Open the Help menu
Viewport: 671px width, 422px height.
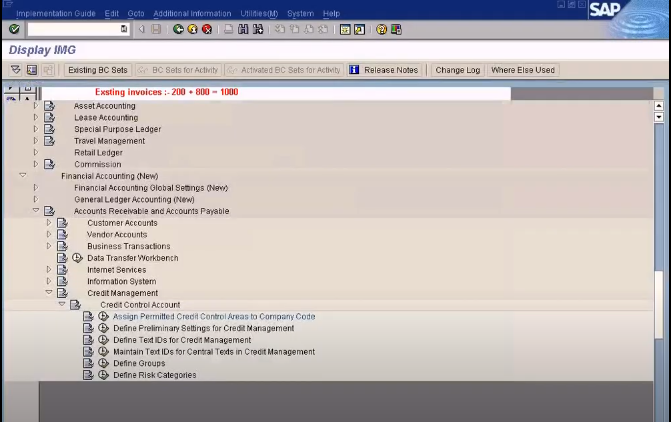[x=332, y=14]
